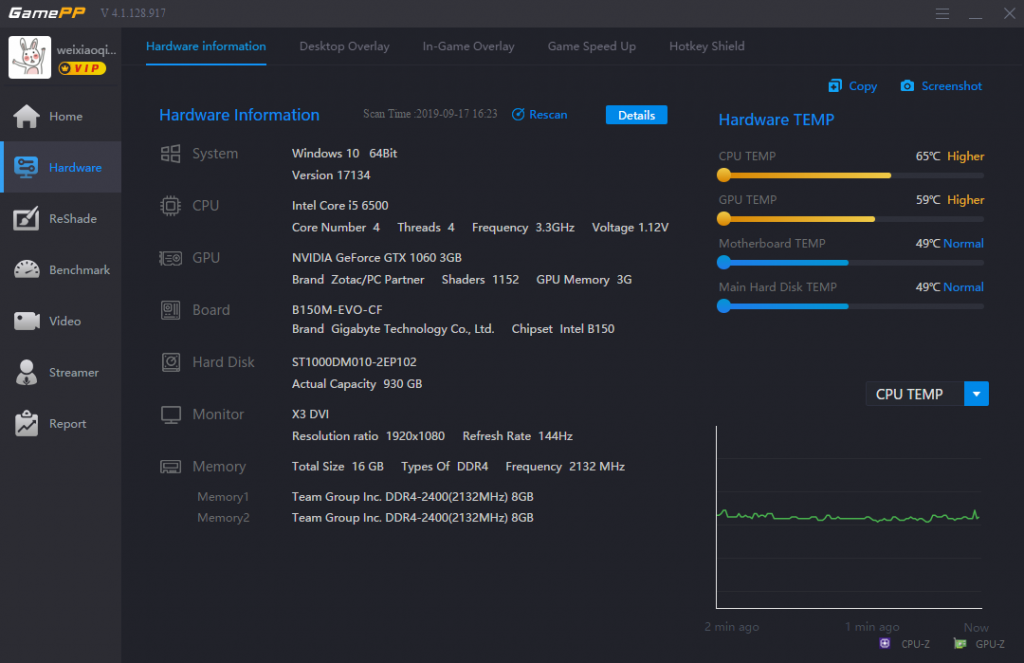The height and width of the screenshot is (663, 1024).
Task: Open the hamburger menu in title bar
Action: [x=942, y=14]
